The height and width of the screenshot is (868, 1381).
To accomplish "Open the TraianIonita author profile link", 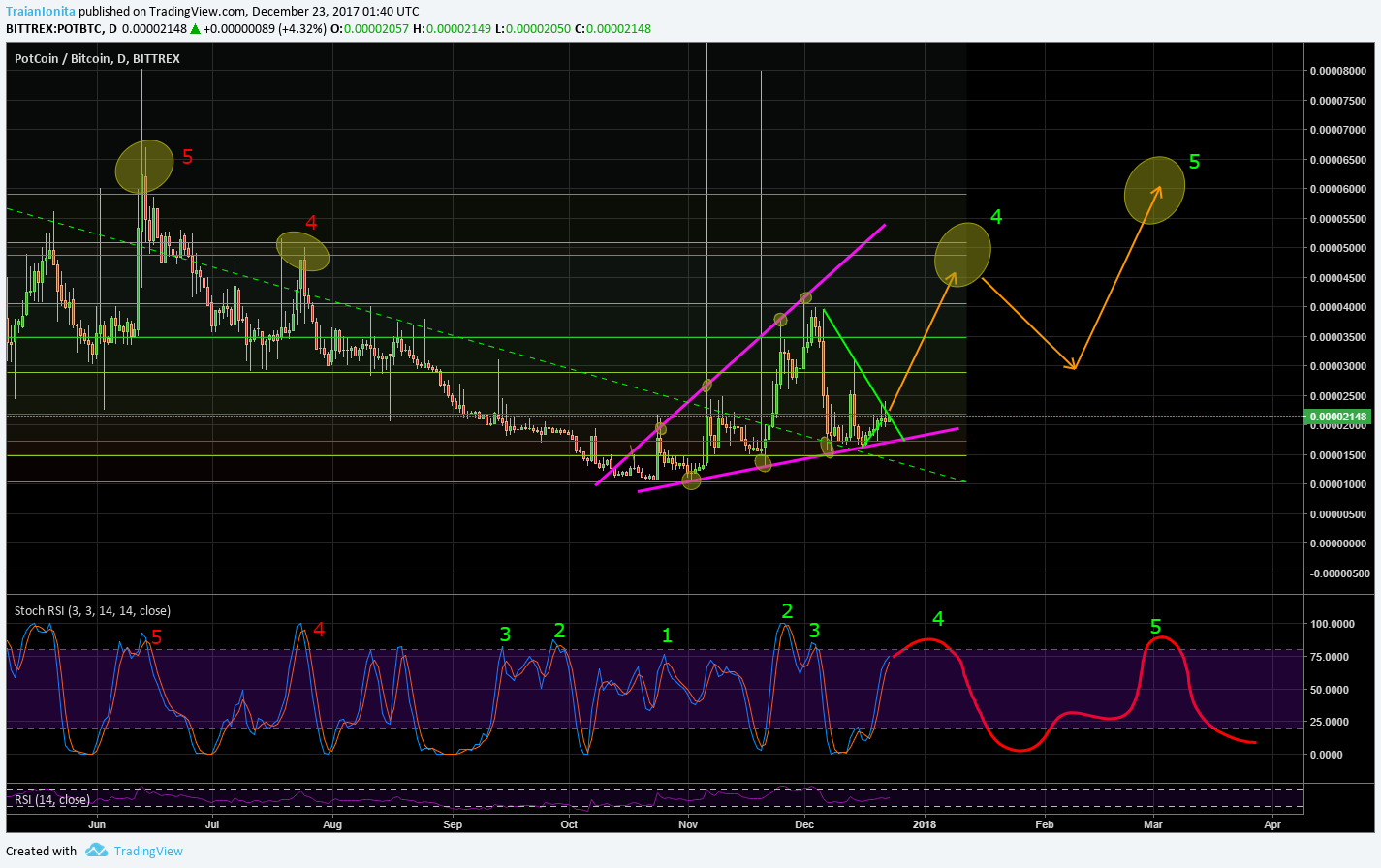I will pos(41,12).
